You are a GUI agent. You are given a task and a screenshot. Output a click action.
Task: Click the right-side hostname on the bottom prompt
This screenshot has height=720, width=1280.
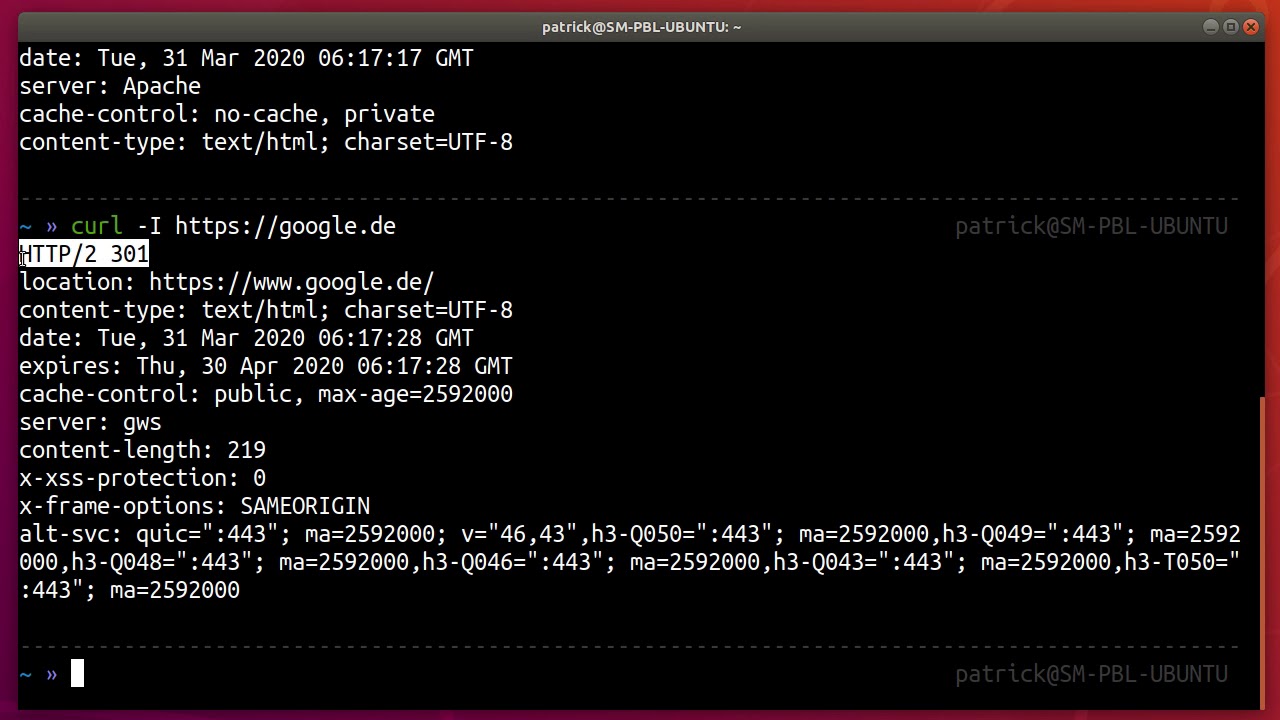coord(1091,675)
